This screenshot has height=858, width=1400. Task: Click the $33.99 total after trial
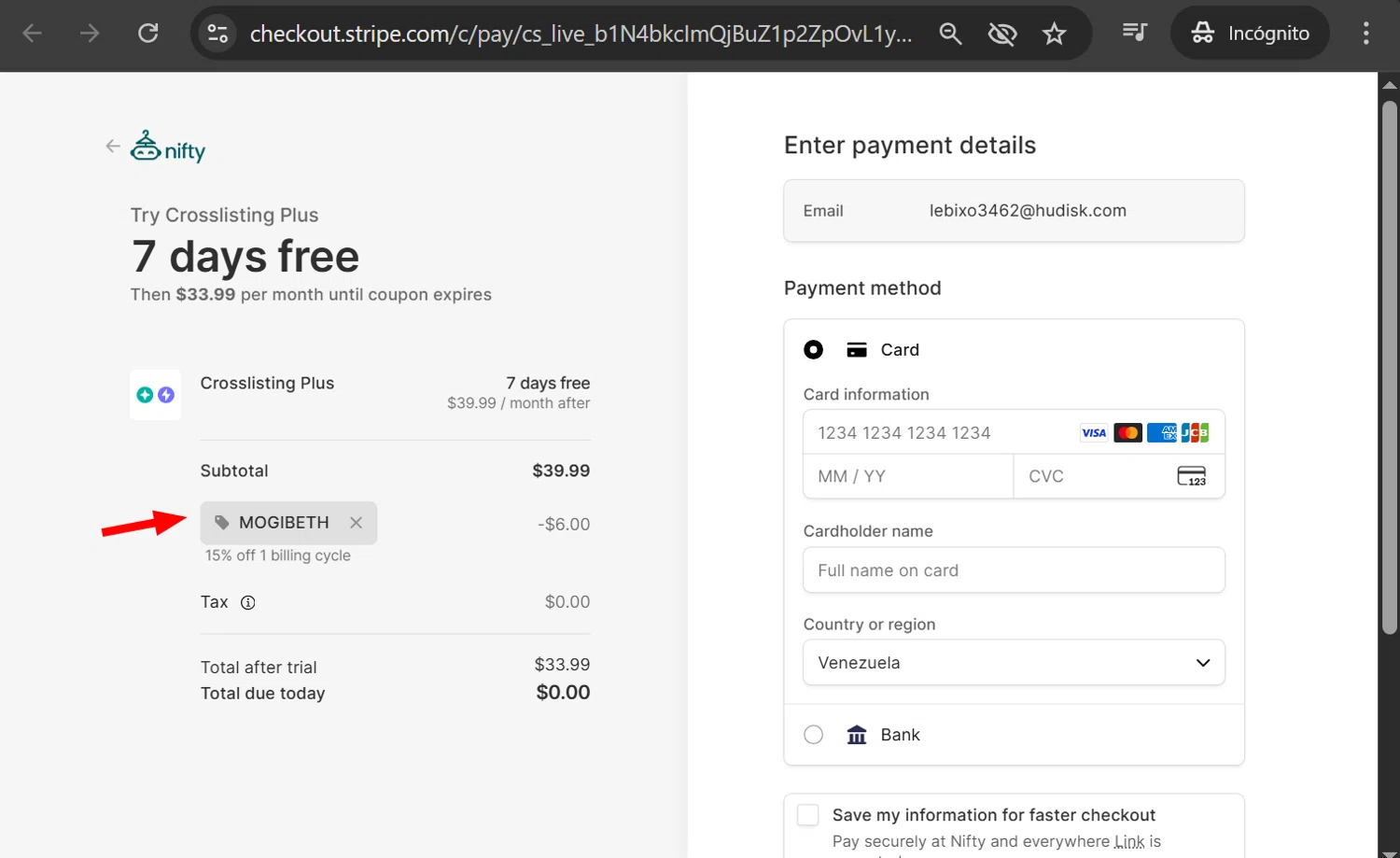click(562, 665)
